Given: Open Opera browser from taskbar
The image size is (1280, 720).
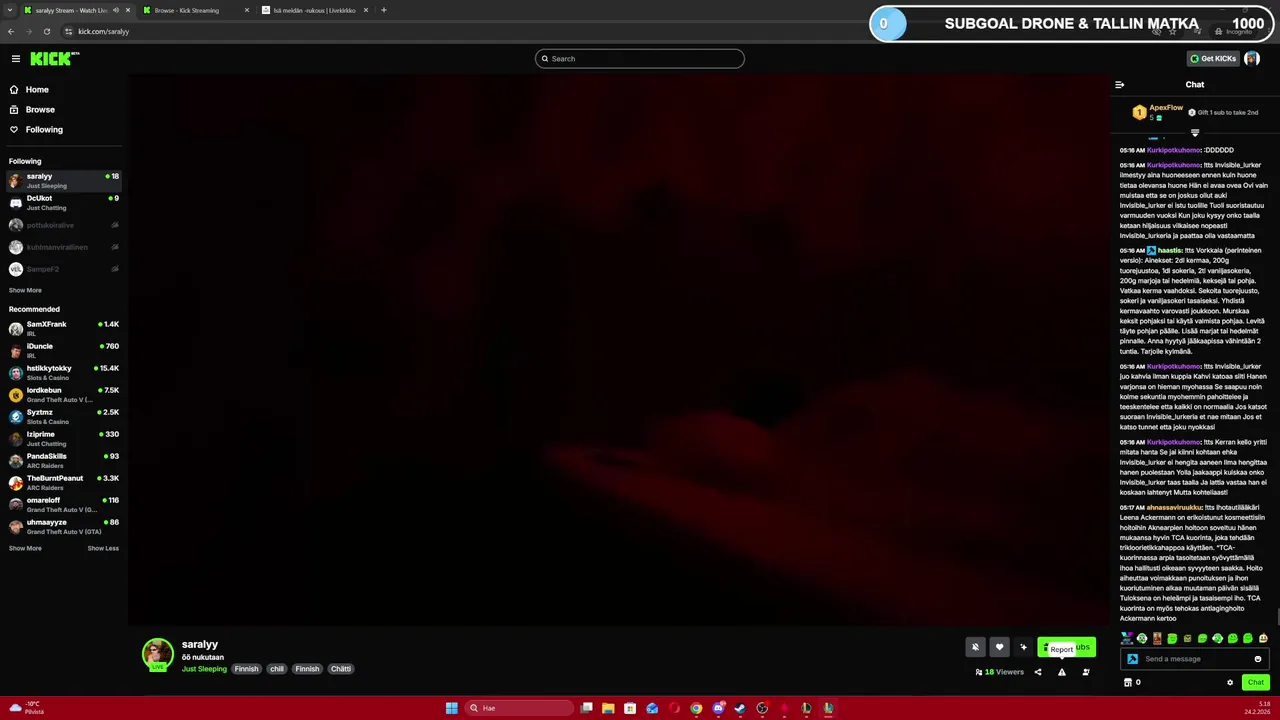Looking at the screenshot, I should [x=674, y=708].
